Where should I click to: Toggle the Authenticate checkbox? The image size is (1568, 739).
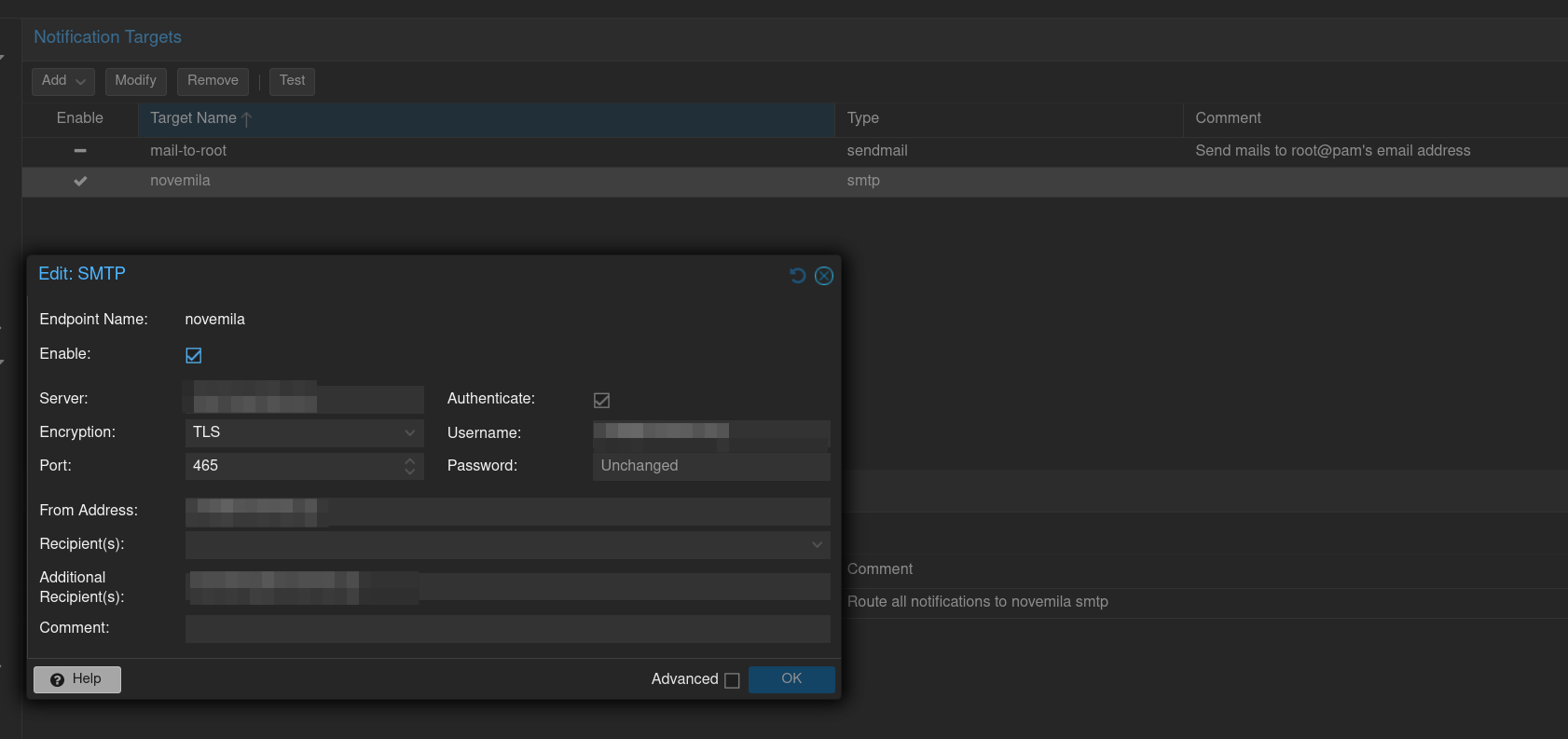[602, 400]
